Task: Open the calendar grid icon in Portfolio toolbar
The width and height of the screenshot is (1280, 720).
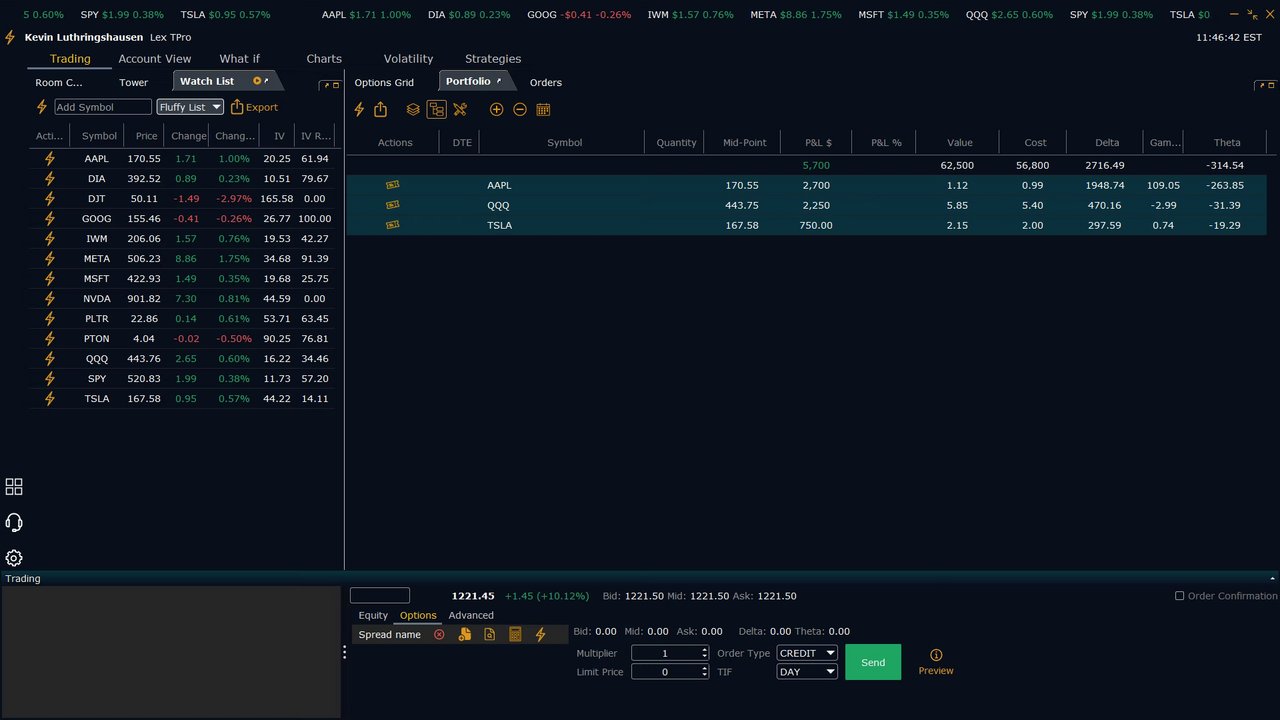Action: point(544,109)
